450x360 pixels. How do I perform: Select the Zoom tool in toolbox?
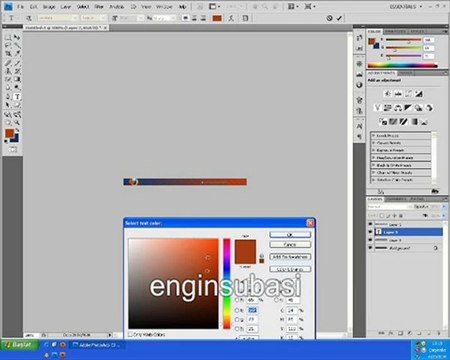[x=17, y=123]
